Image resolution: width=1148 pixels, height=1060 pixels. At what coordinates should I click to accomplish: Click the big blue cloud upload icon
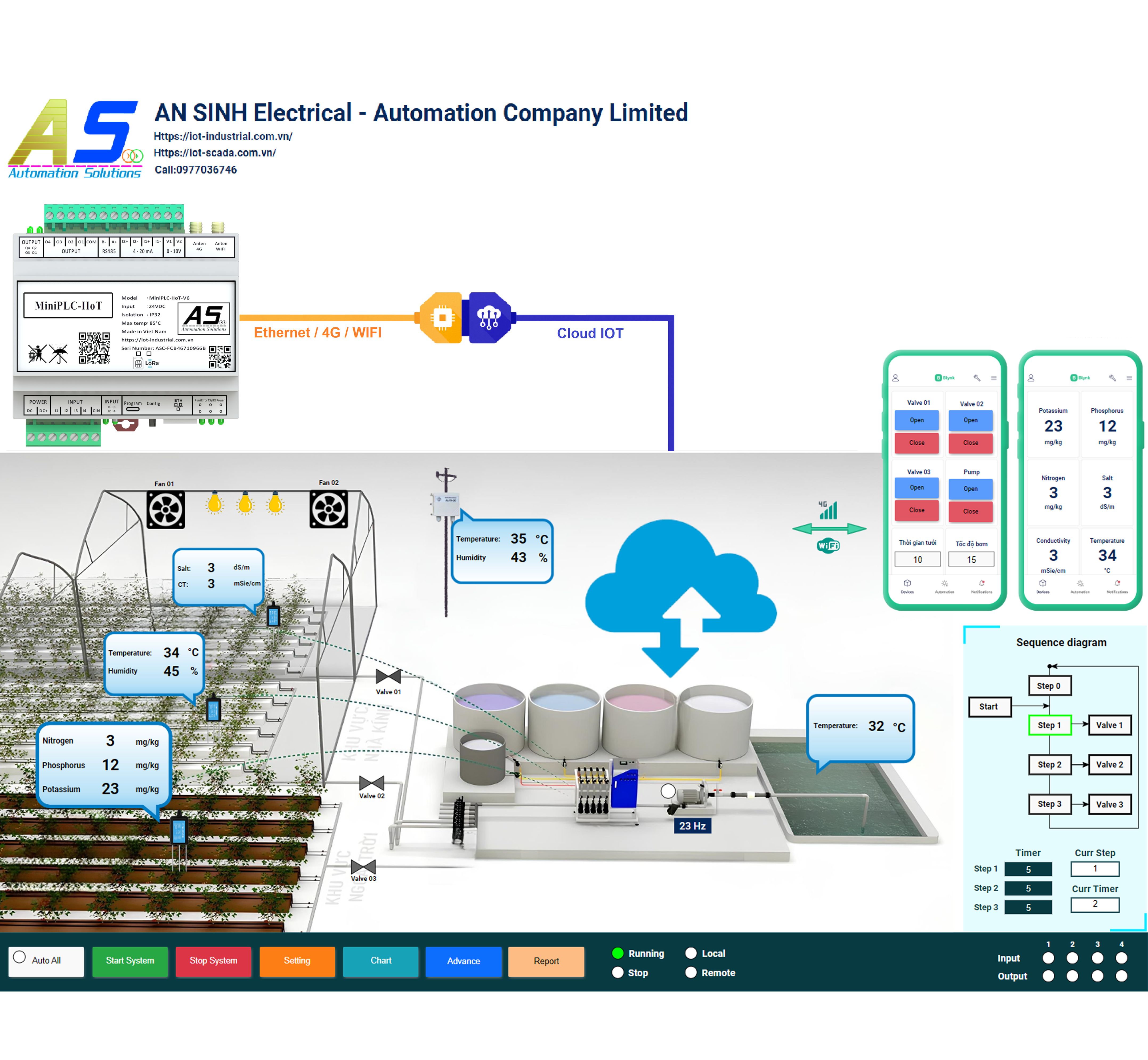click(681, 598)
